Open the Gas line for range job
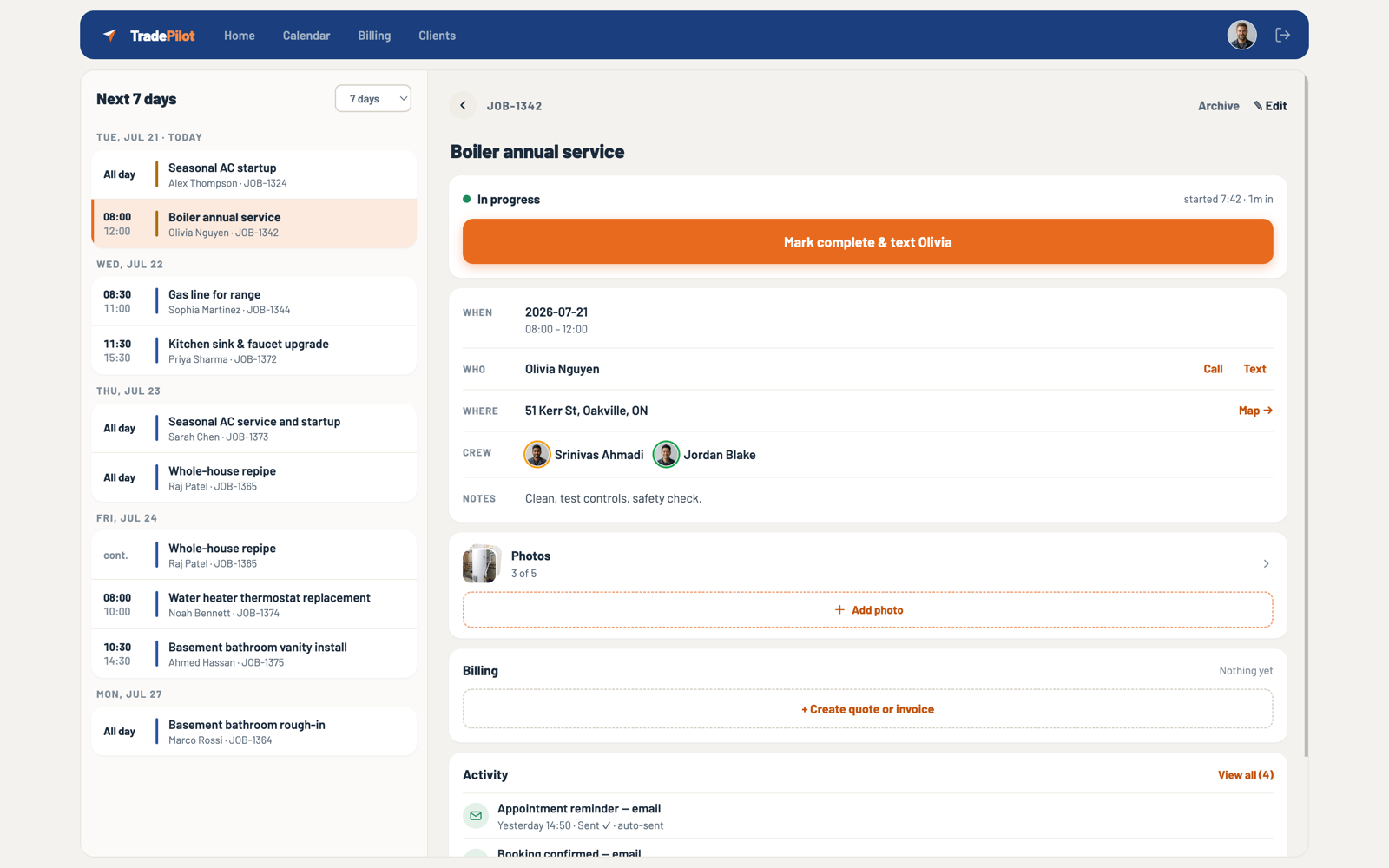This screenshot has height=868, width=1389. click(x=254, y=301)
